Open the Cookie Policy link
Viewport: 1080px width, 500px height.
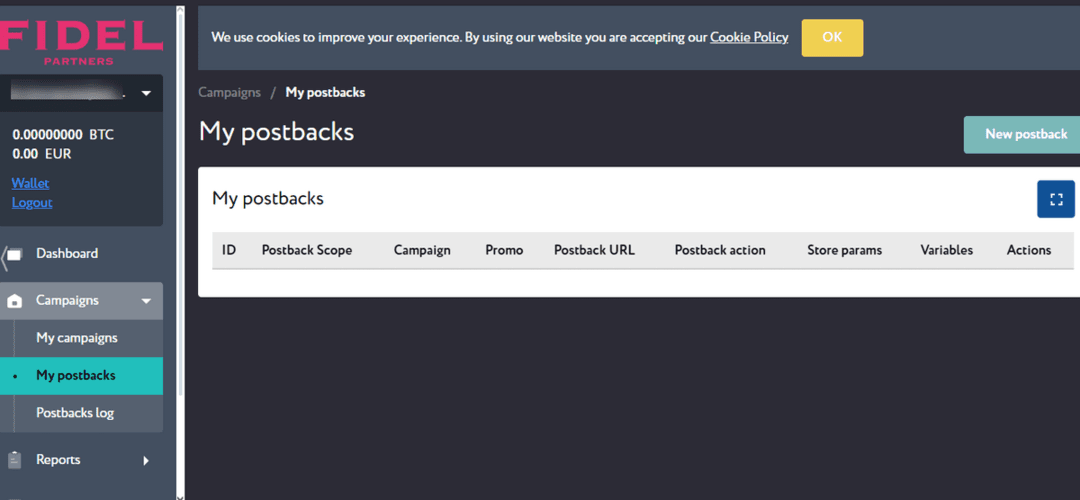(x=749, y=37)
